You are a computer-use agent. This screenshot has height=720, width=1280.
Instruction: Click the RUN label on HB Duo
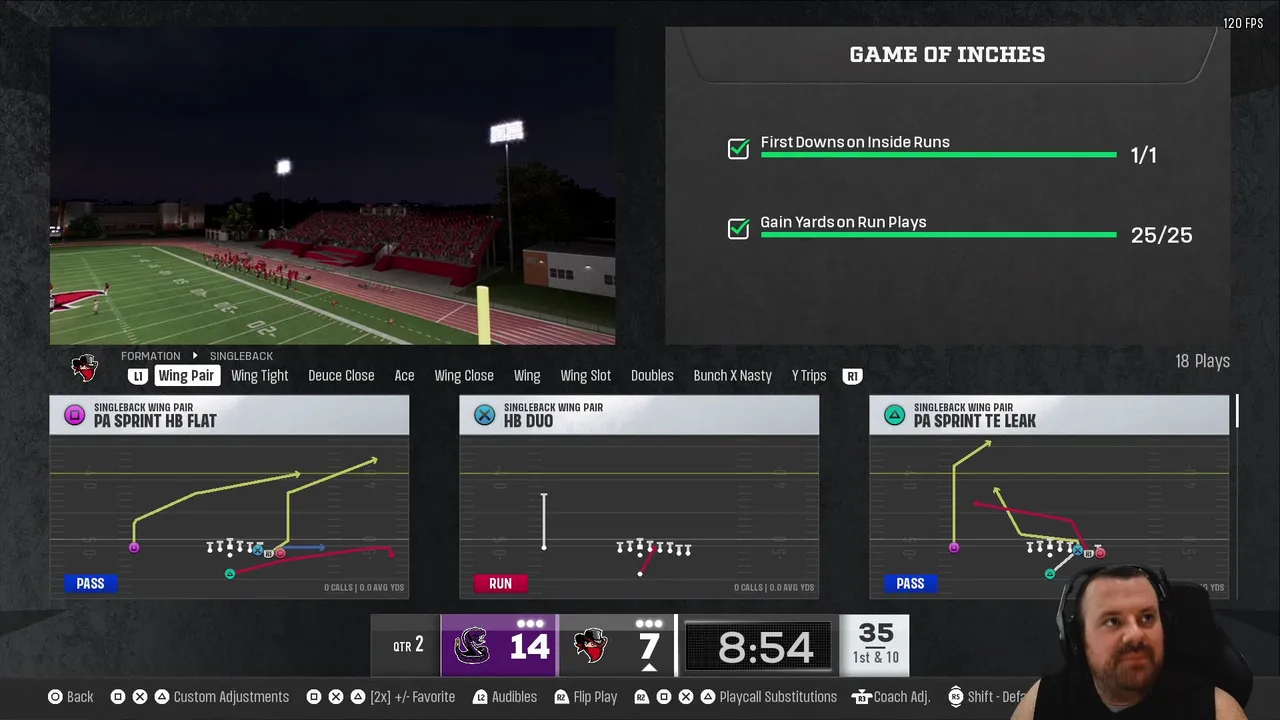tap(500, 583)
